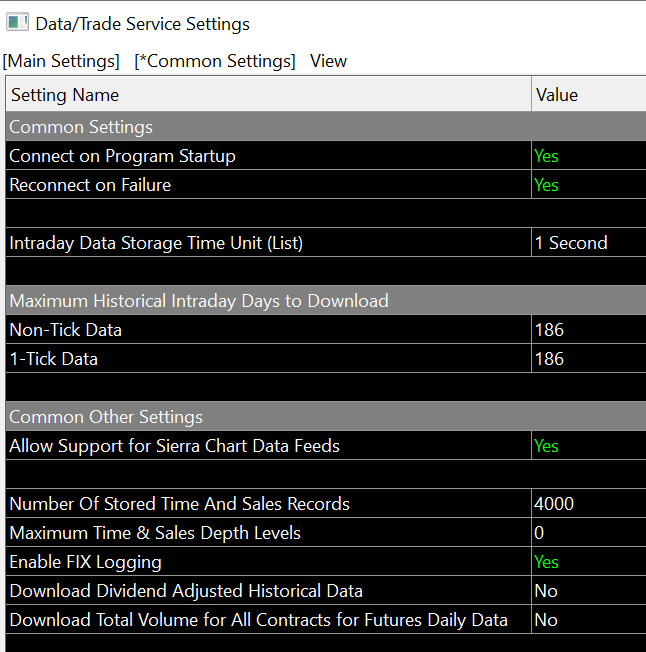
Task: Click the Data/Trade Service Settings window icon
Action: point(17,22)
